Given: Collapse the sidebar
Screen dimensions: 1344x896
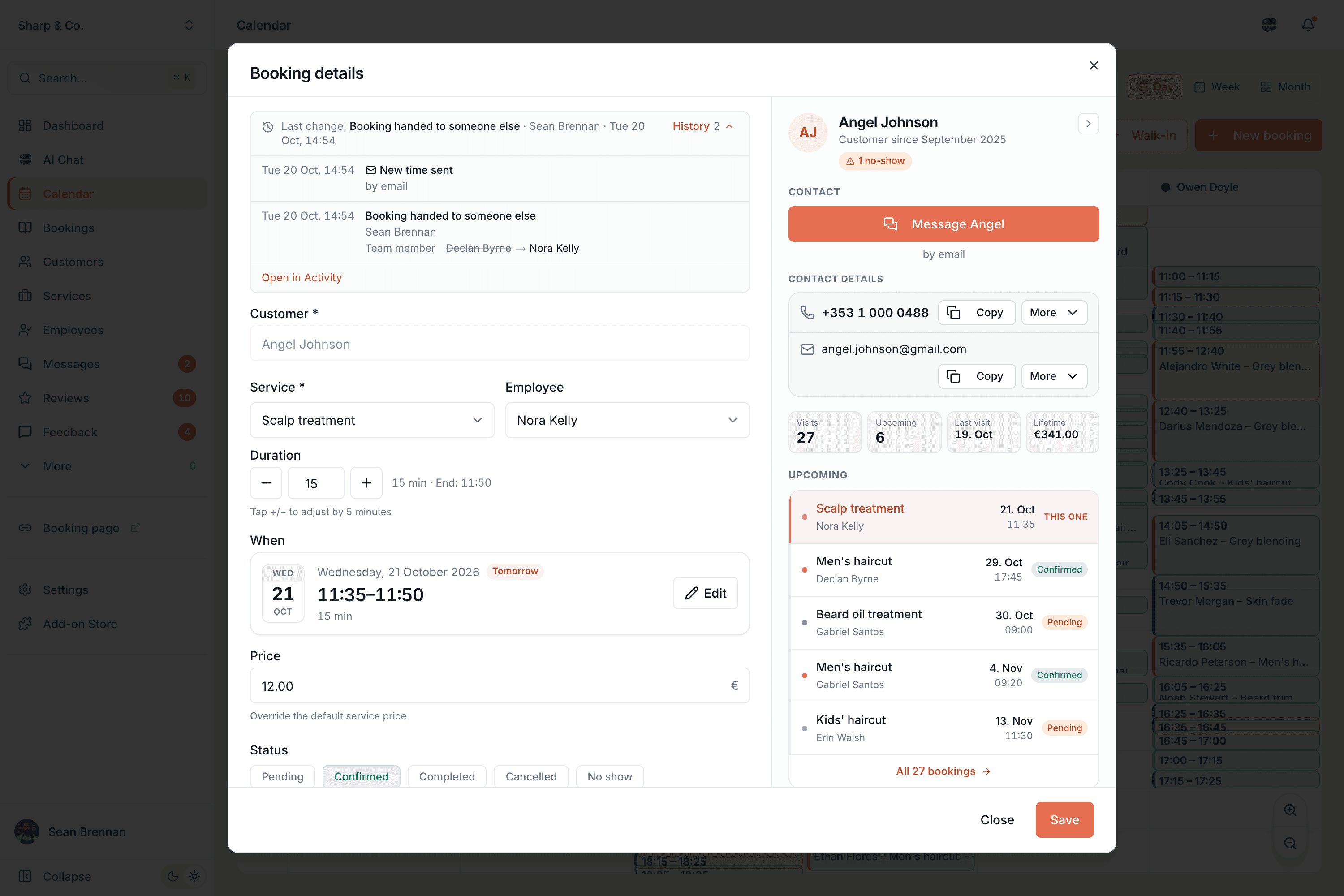Looking at the screenshot, I should [x=55, y=877].
